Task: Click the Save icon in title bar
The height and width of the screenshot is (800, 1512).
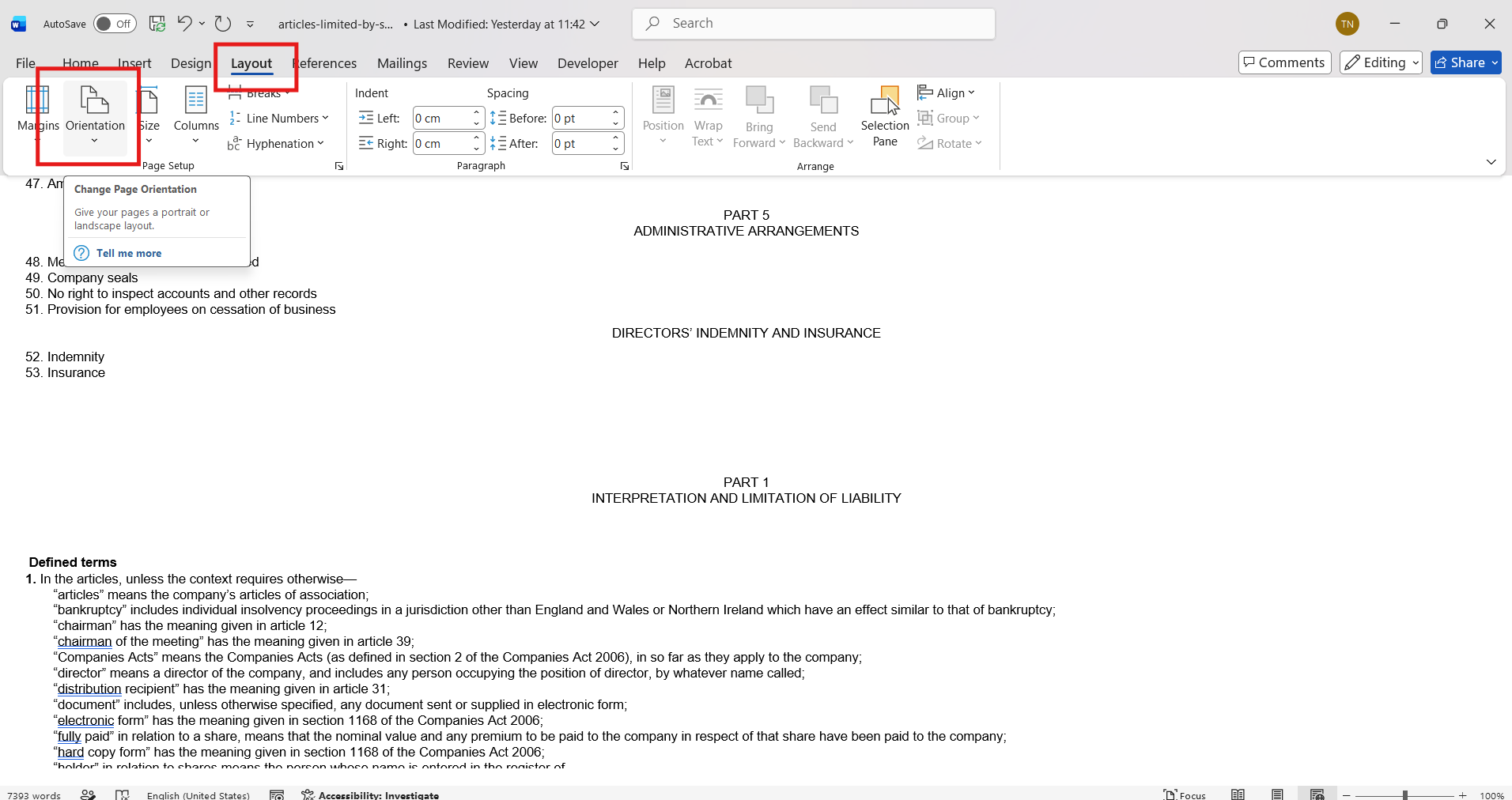Action: [157, 24]
